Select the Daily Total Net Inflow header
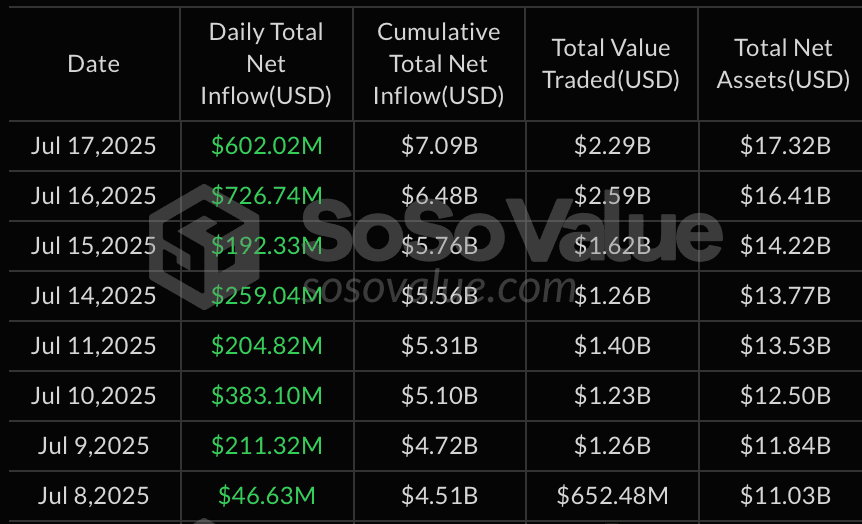Screen dimensions: 862x524 tap(266, 64)
